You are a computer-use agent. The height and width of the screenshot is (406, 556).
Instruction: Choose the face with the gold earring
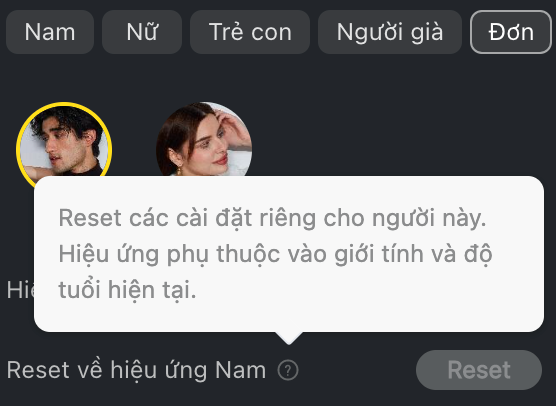[204, 139]
